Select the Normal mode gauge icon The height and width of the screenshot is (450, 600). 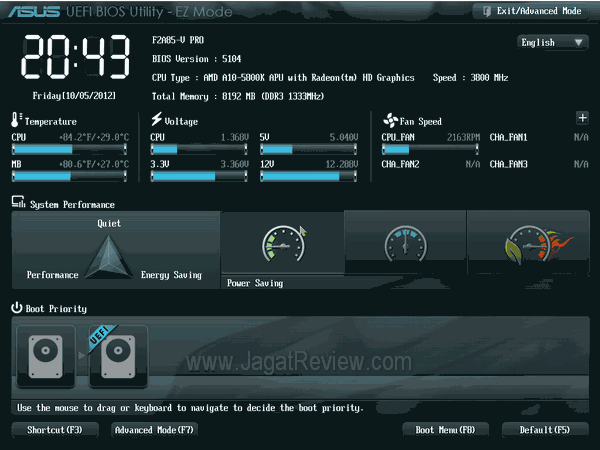[406, 244]
